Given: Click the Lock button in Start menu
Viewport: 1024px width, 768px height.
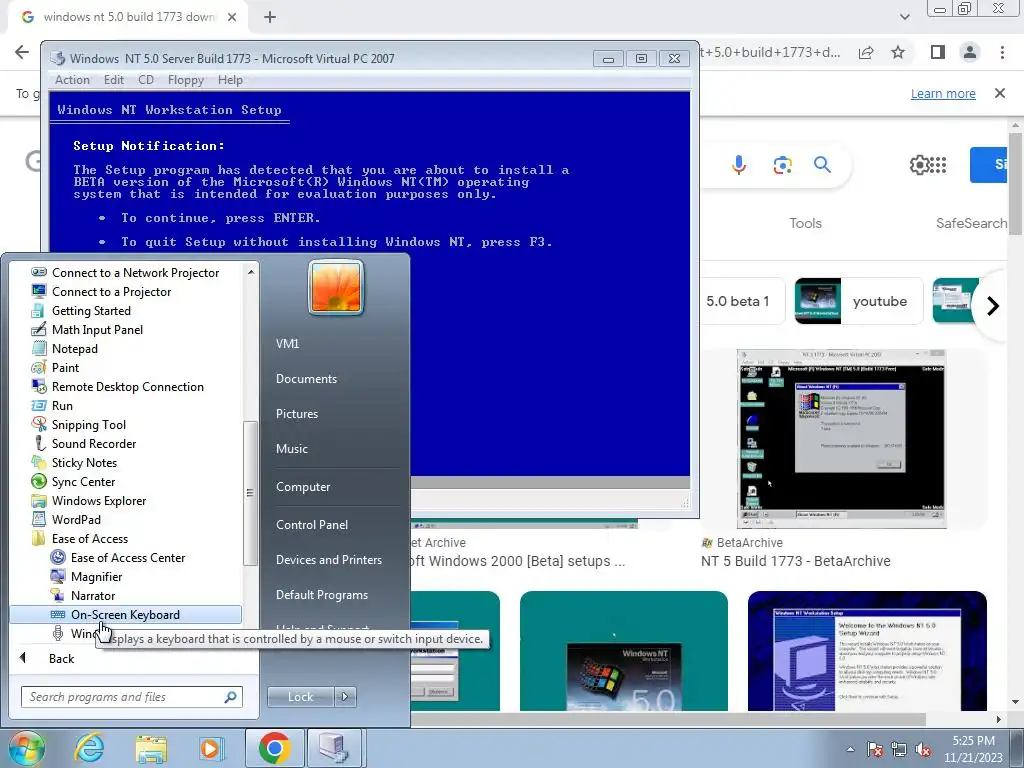Looking at the screenshot, I should [300, 697].
